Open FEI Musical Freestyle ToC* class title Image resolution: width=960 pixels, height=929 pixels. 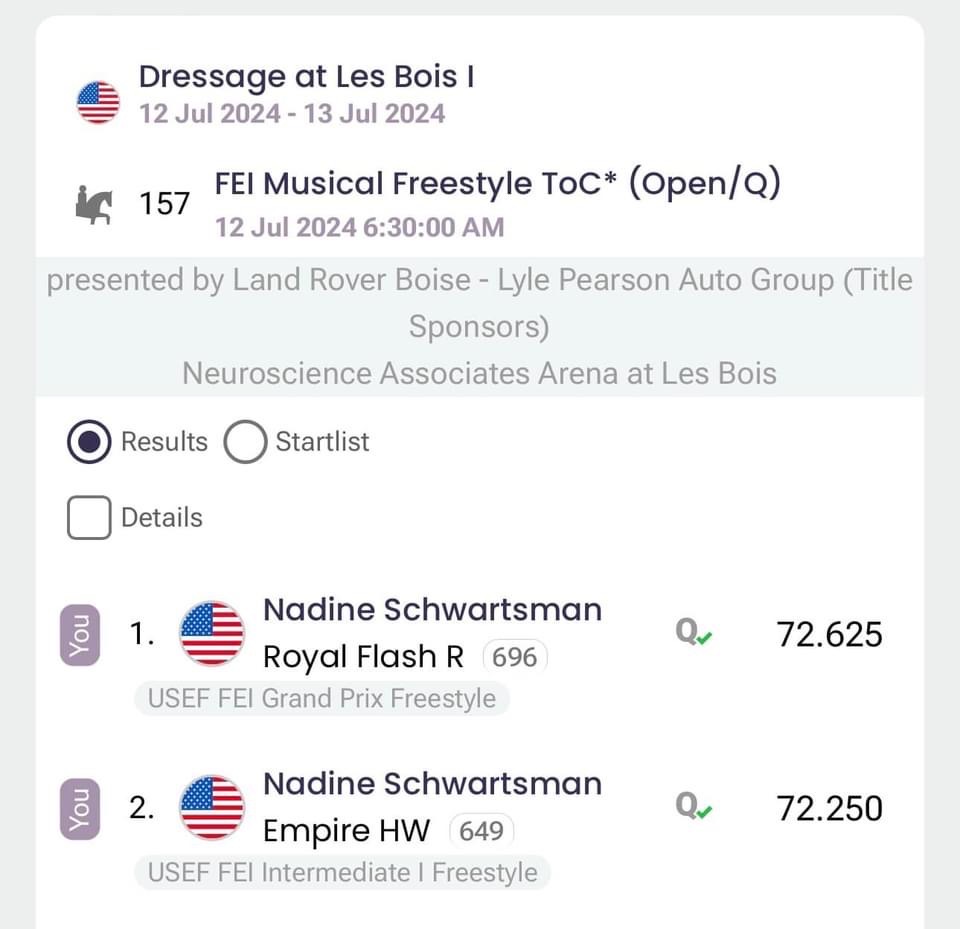click(x=497, y=184)
